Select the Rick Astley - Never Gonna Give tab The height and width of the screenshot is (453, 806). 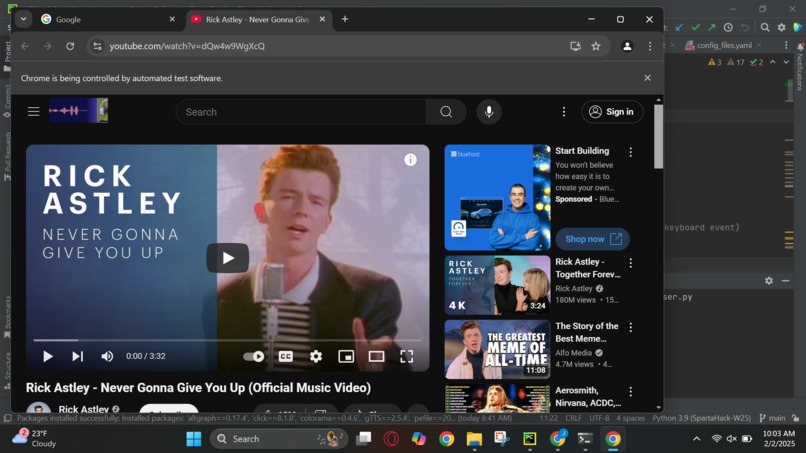258,19
